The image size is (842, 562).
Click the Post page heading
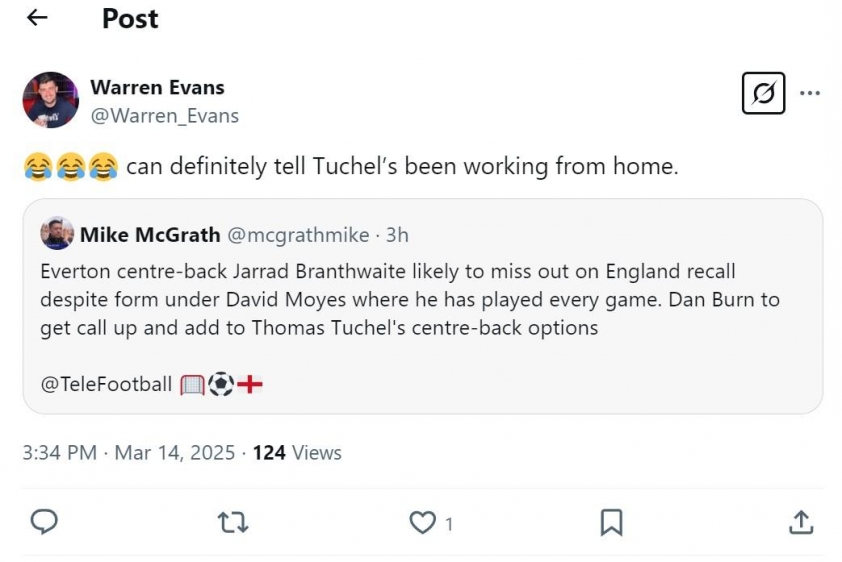[x=130, y=18]
